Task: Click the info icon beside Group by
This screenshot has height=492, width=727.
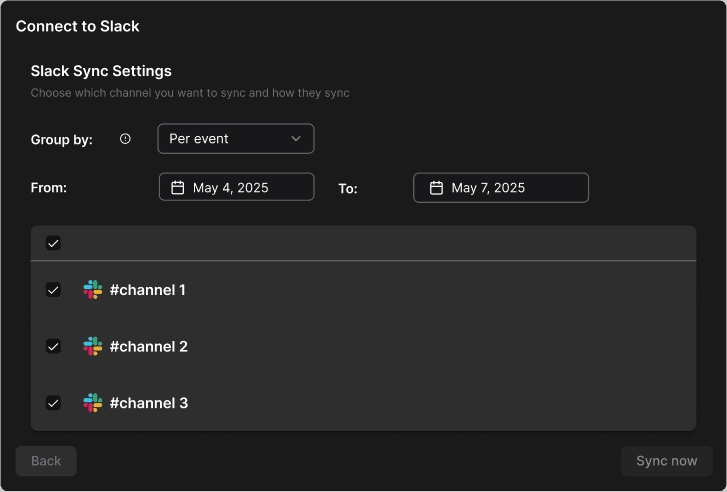Action: [125, 139]
